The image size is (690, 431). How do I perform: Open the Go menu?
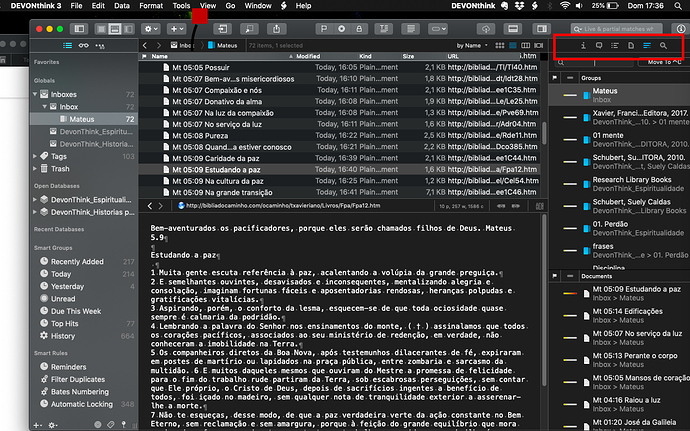[x=230, y=6]
